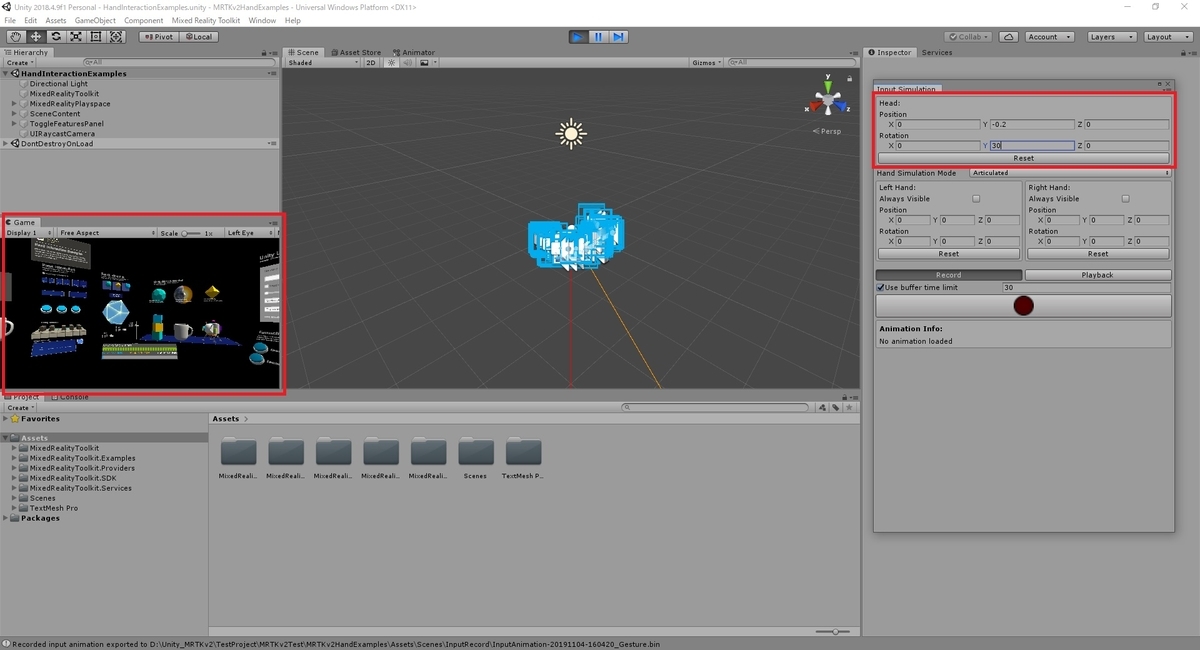
Task: Reset the Head simulation values
Action: pyautogui.click(x=1022, y=158)
